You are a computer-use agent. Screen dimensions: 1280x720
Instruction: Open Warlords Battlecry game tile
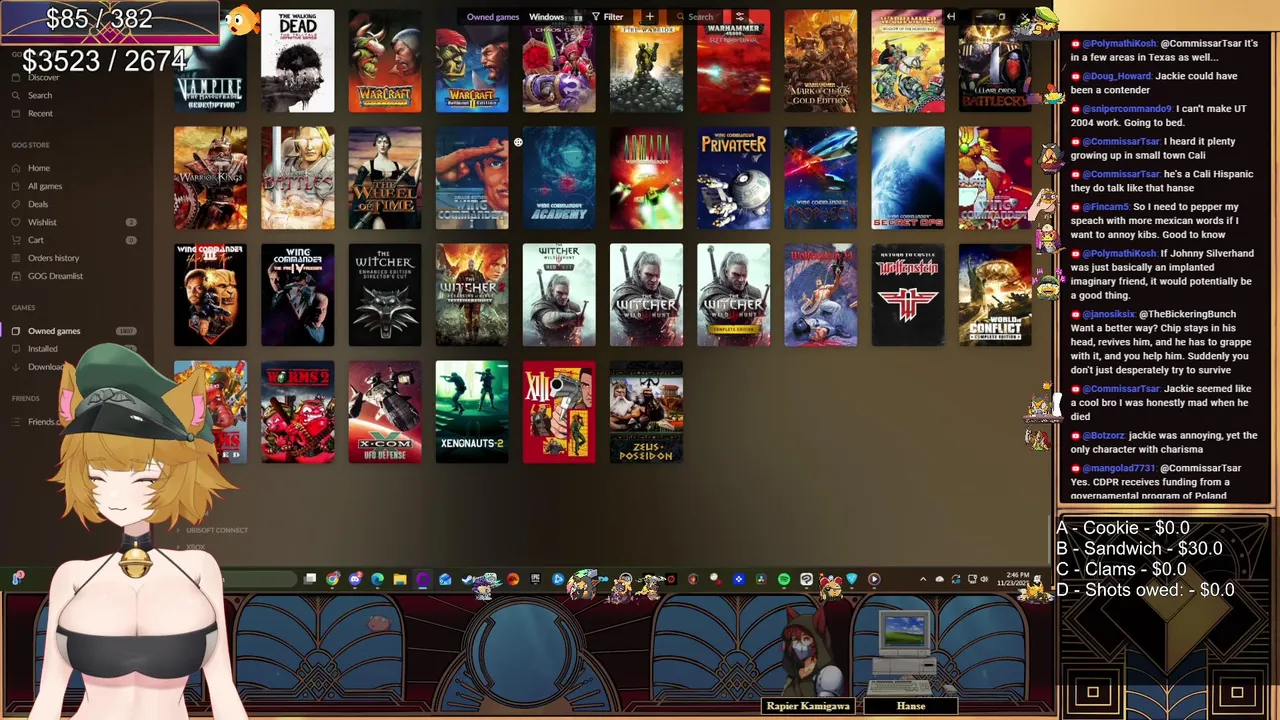pyautogui.click(x=995, y=61)
